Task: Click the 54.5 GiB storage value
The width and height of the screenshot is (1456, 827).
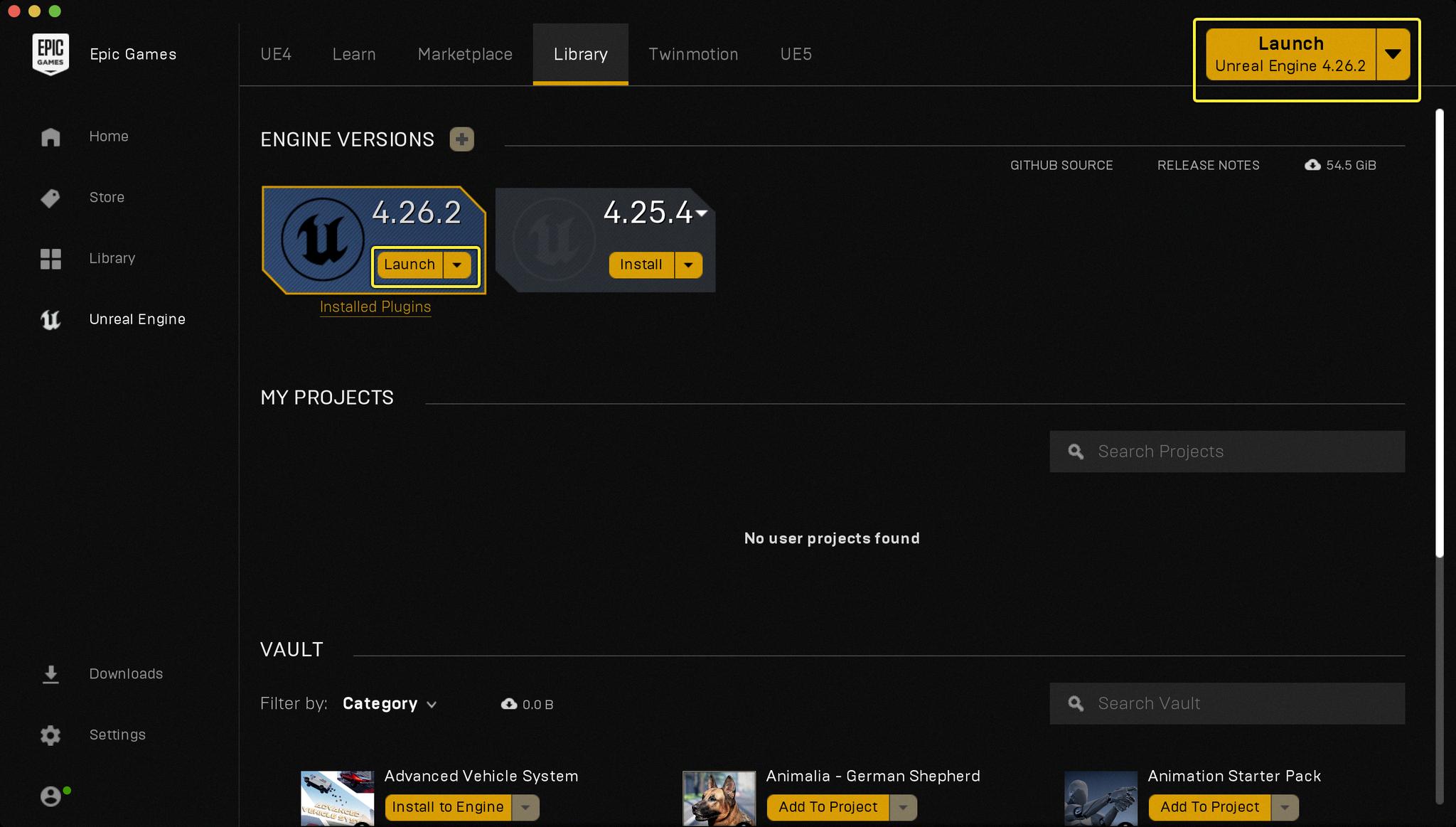Action: pos(1351,166)
